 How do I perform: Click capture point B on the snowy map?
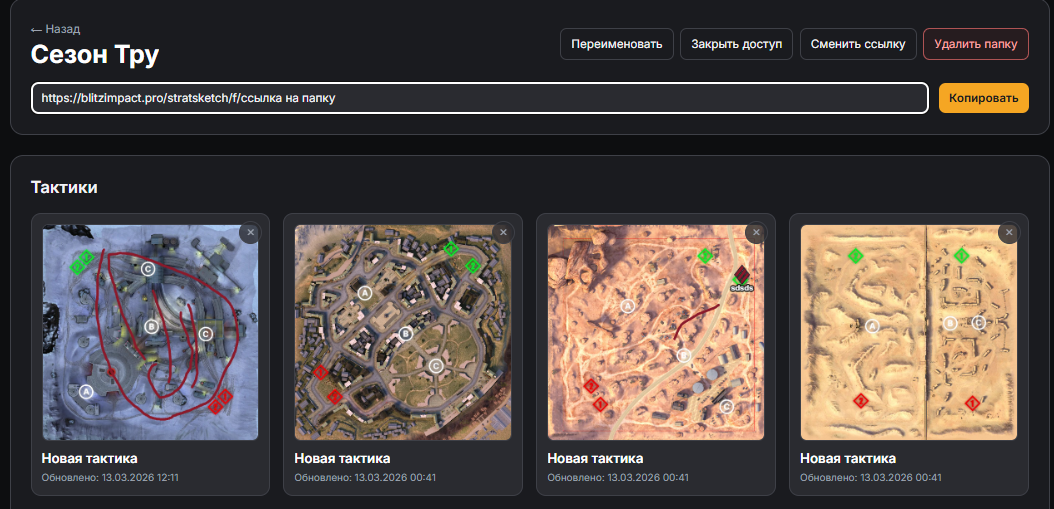point(152,325)
